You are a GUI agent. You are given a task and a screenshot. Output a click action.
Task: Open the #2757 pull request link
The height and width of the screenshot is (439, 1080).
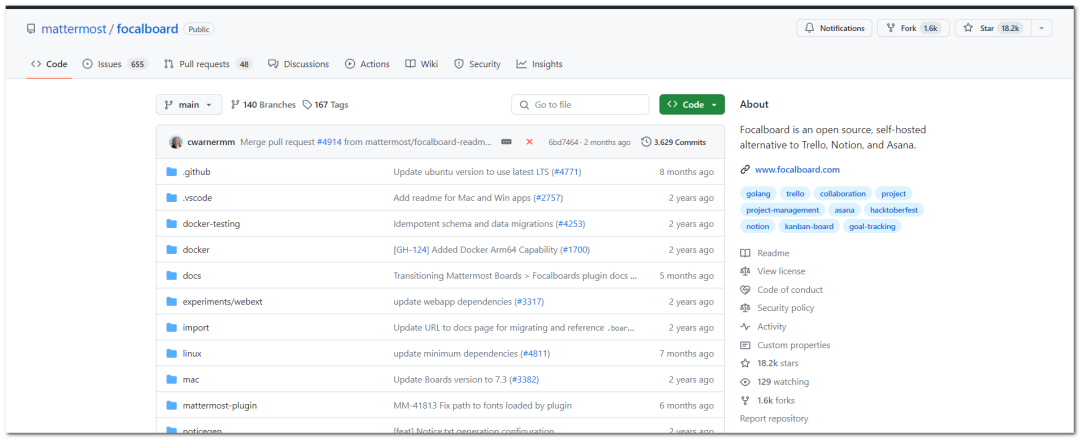548,198
